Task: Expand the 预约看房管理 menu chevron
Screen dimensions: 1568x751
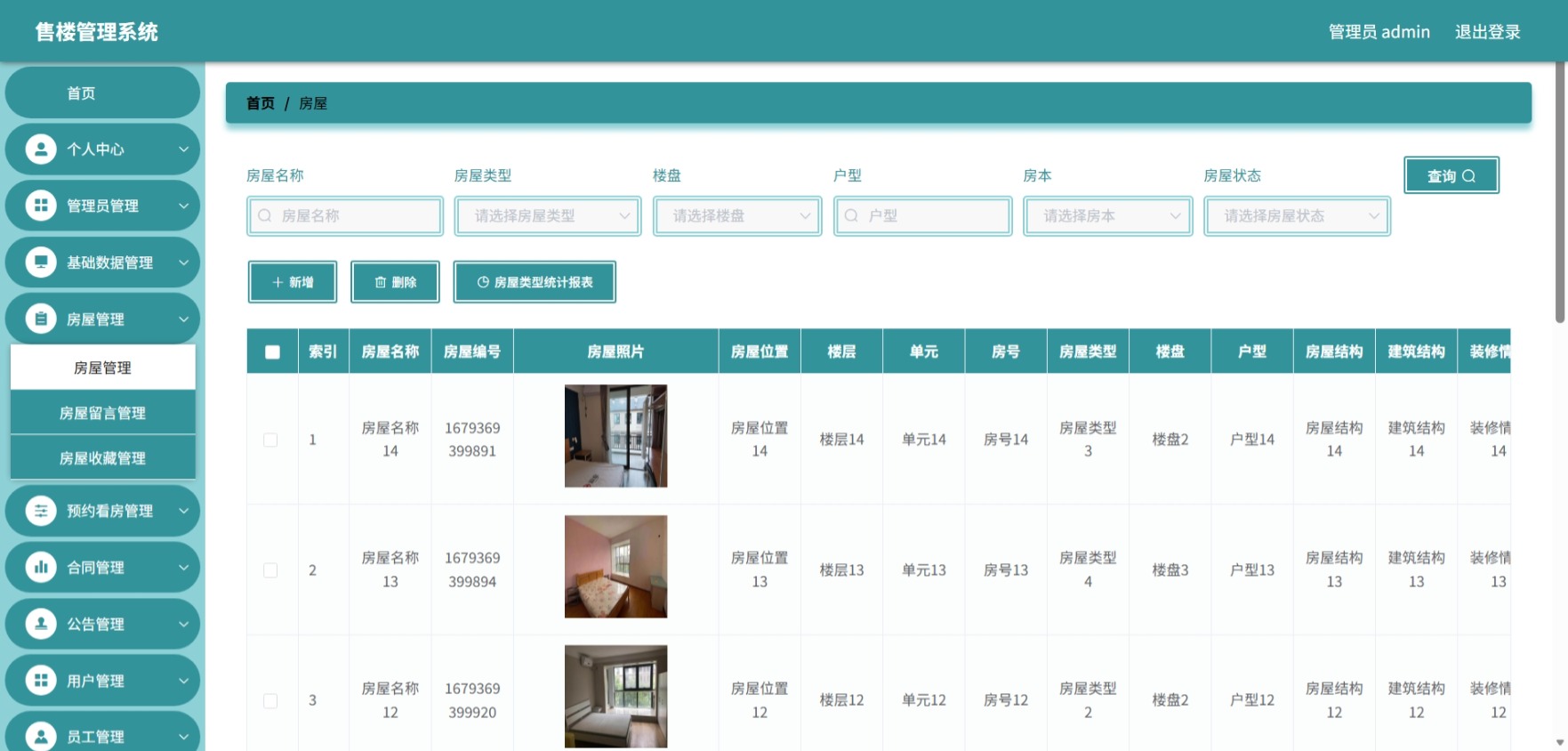Action: click(x=183, y=511)
